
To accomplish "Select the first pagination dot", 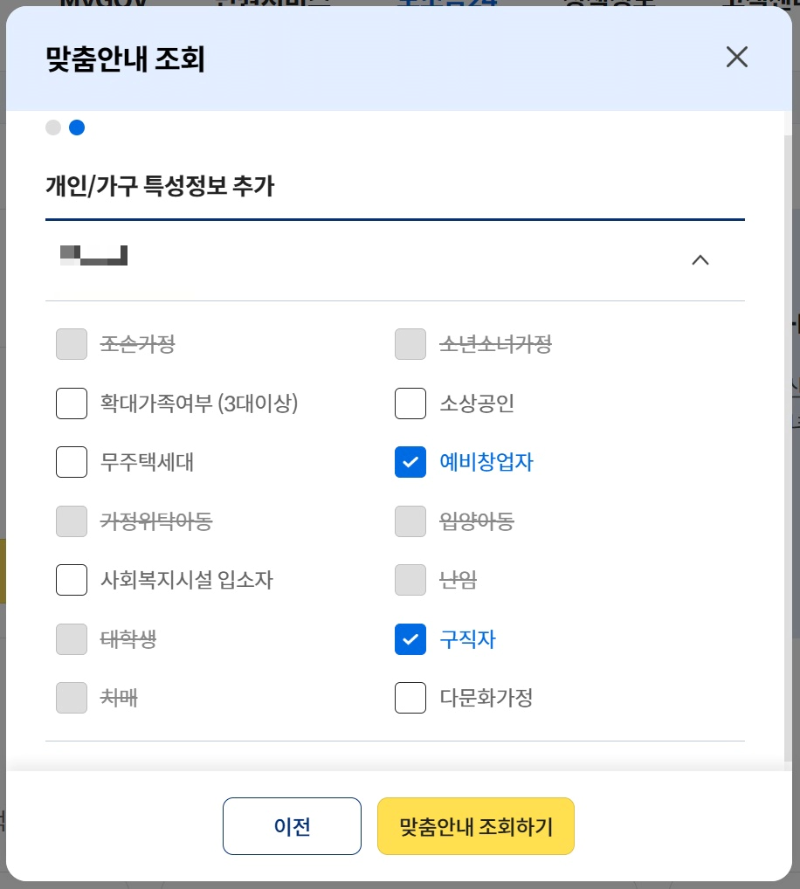I will point(52,128).
